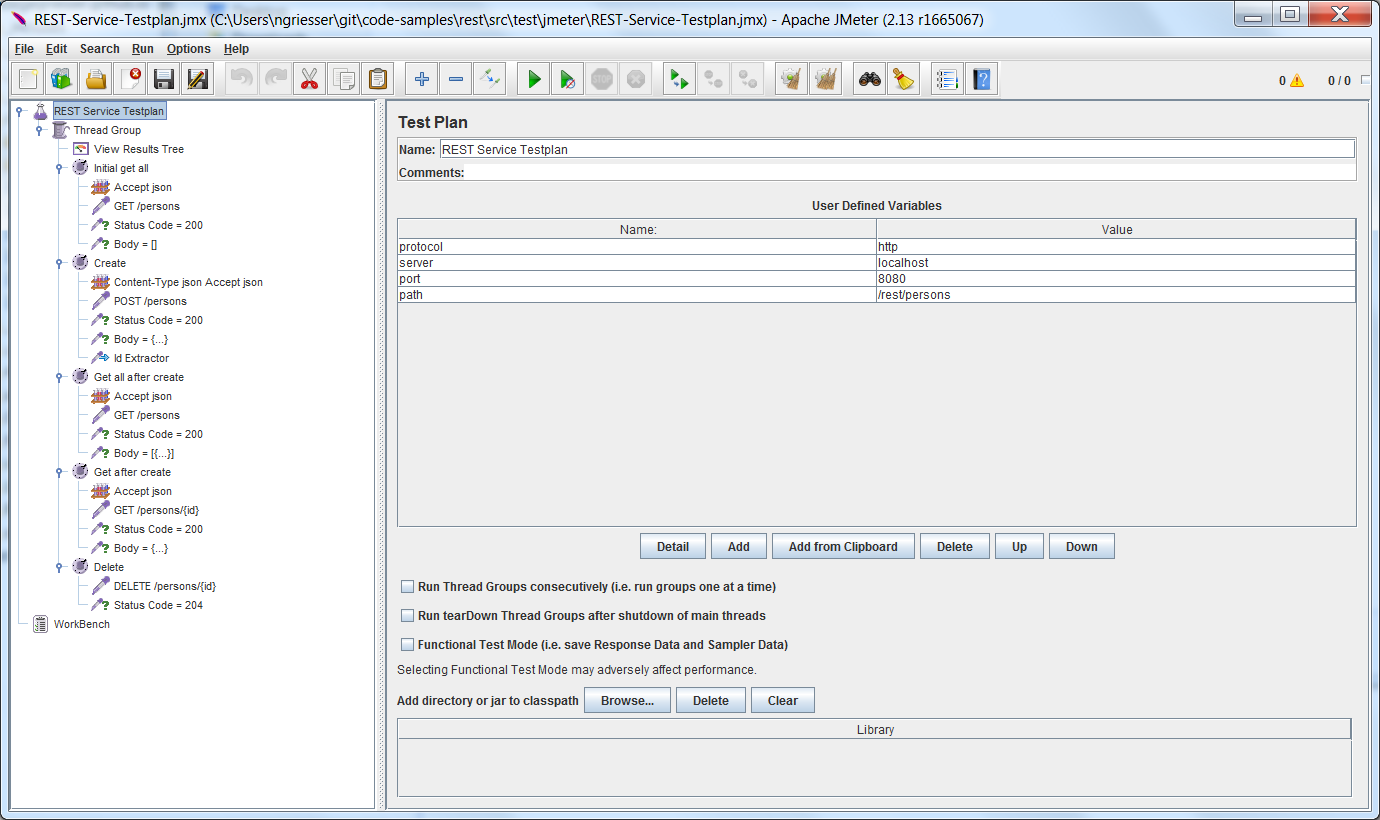Click the Detail button
The image size is (1380, 820).
pyautogui.click(x=673, y=546)
